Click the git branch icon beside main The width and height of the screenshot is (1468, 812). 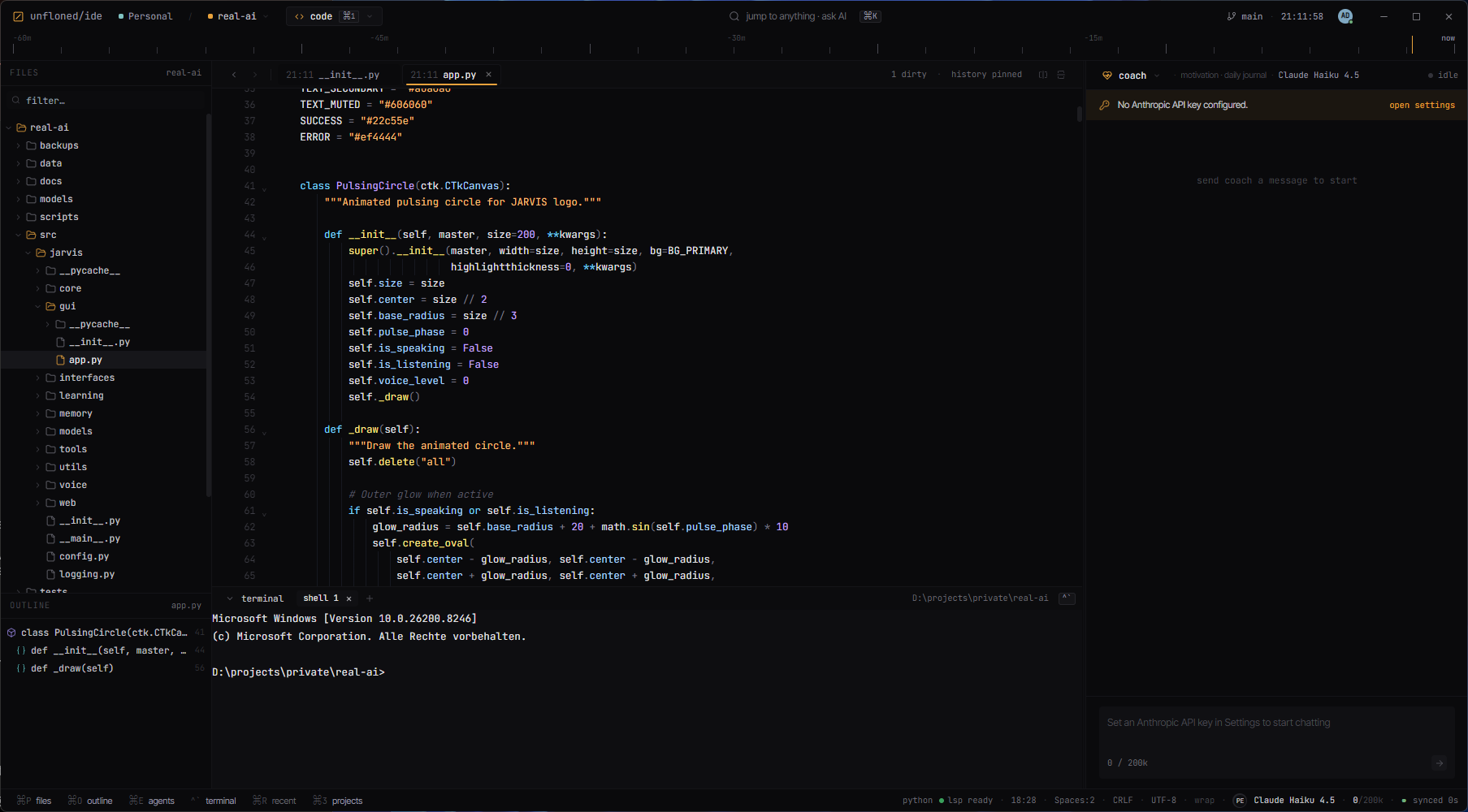pos(1232,16)
